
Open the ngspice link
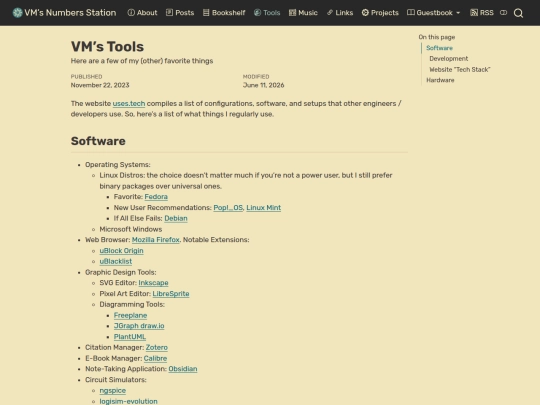[113, 391]
